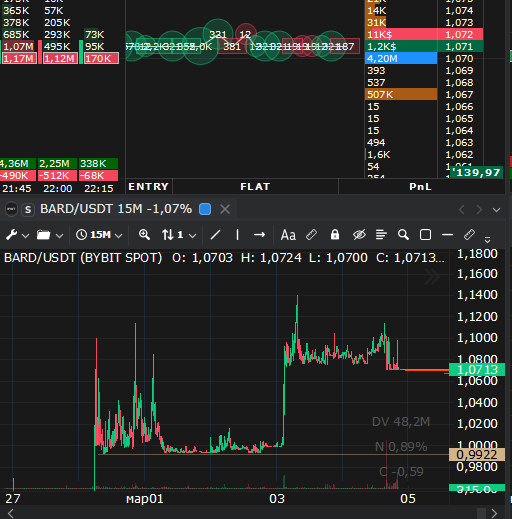The height and width of the screenshot is (519, 512).
Task: Click the 139,97 green value label
Action: point(477,172)
